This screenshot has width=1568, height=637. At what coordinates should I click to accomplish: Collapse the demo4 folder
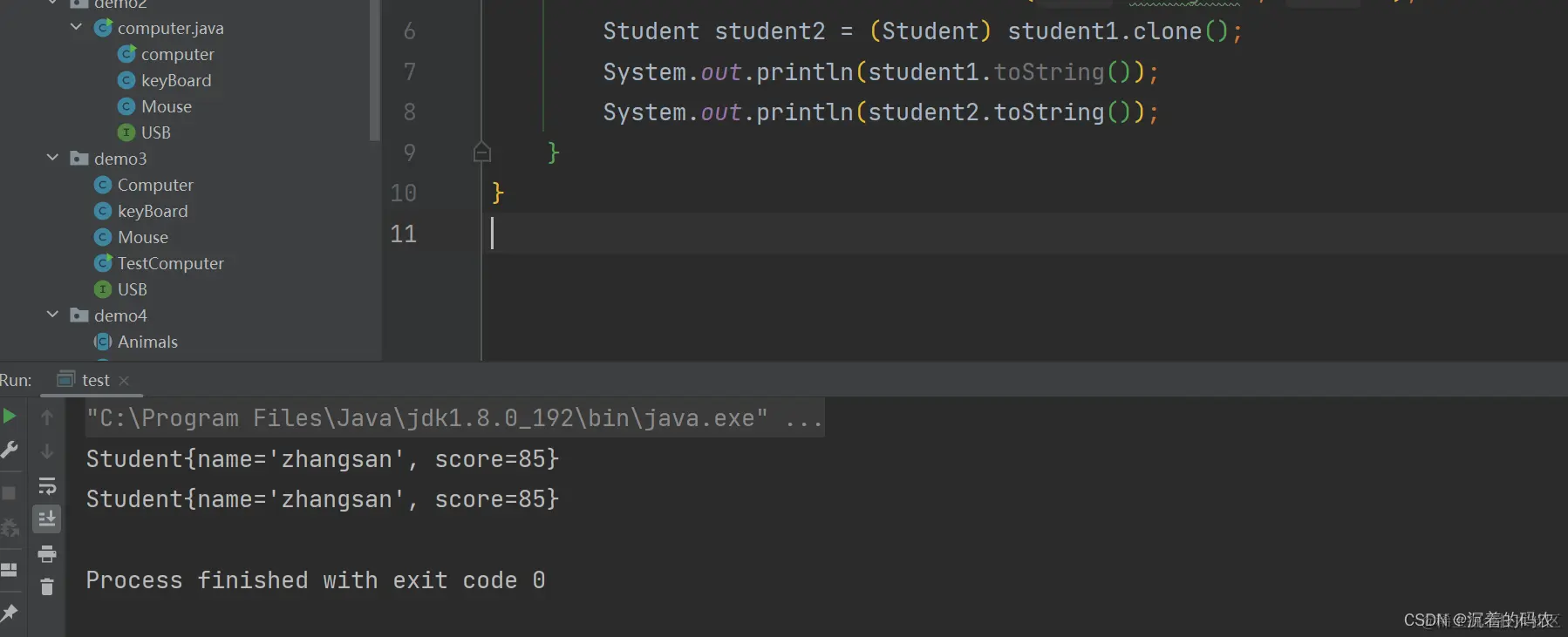[52, 315]
